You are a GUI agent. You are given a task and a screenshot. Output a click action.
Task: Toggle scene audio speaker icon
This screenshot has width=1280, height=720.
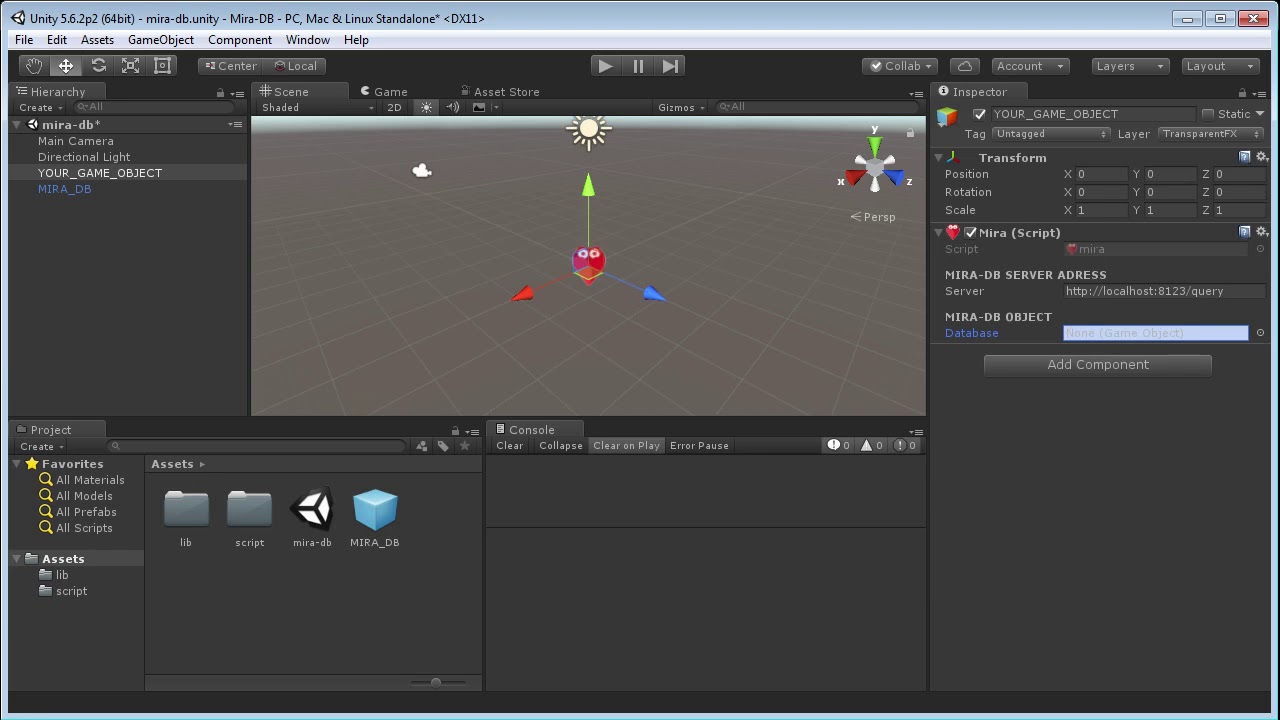click(452, 107)
